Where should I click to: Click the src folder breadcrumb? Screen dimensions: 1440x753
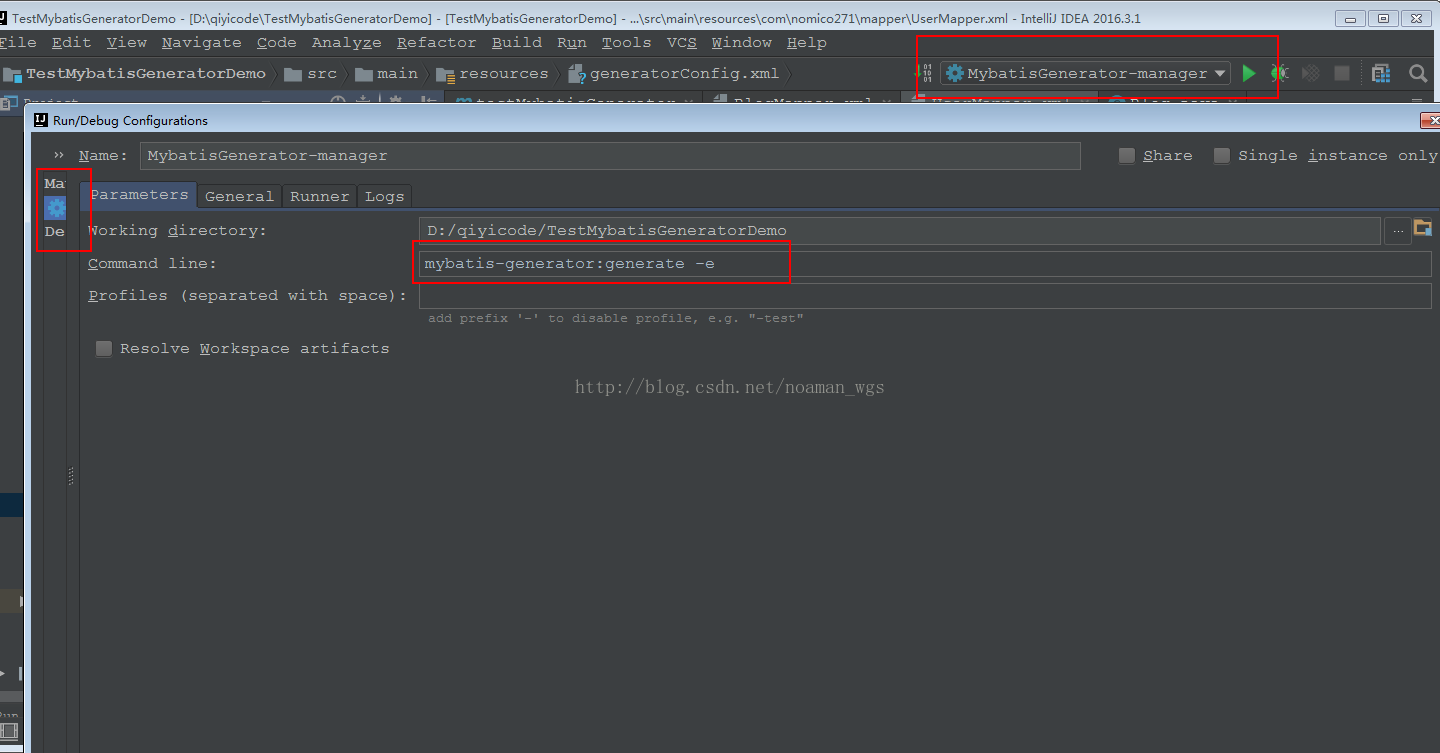pyautogui.click(x=310, y=73)
